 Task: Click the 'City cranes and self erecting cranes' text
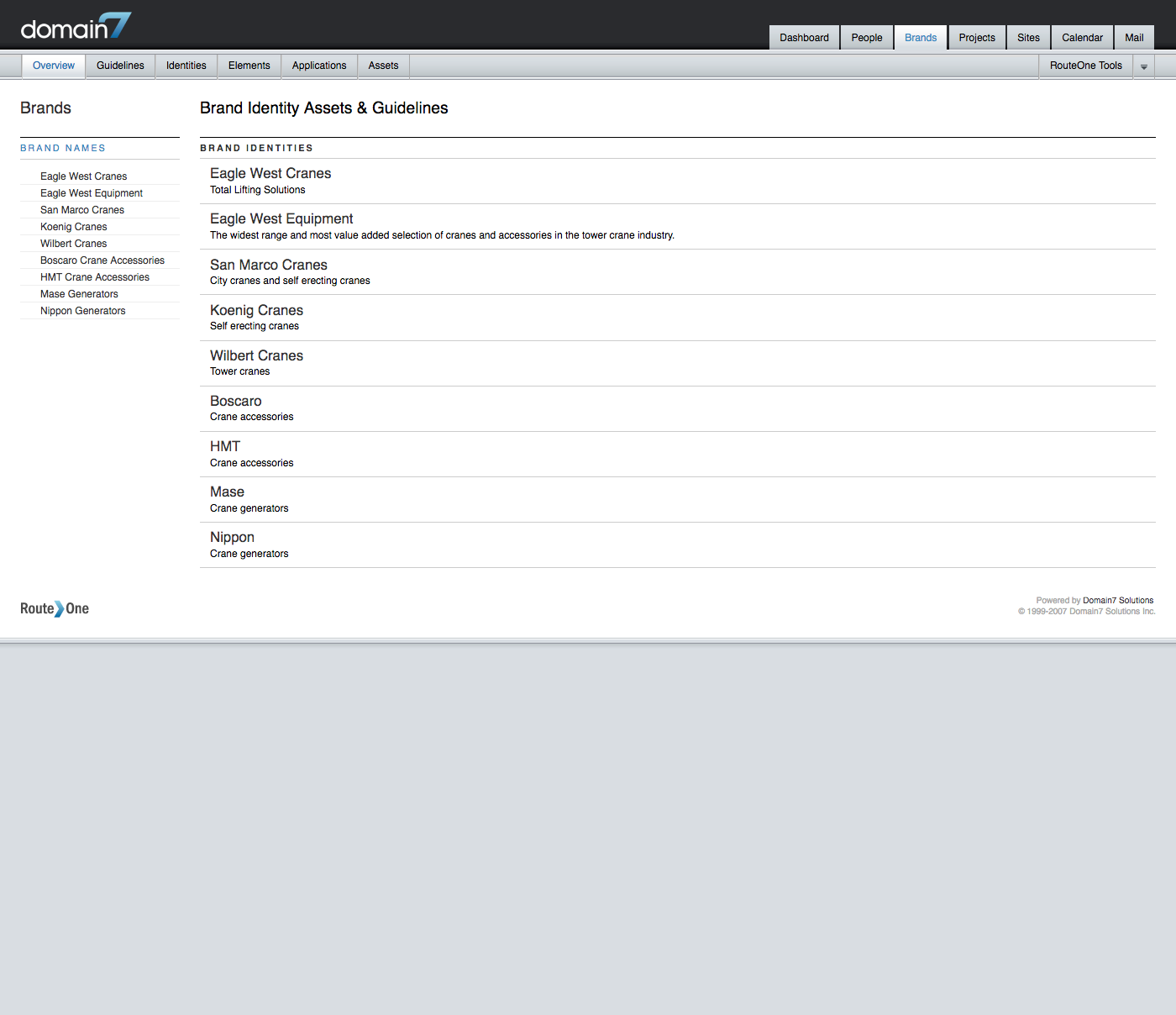point(290,281)
